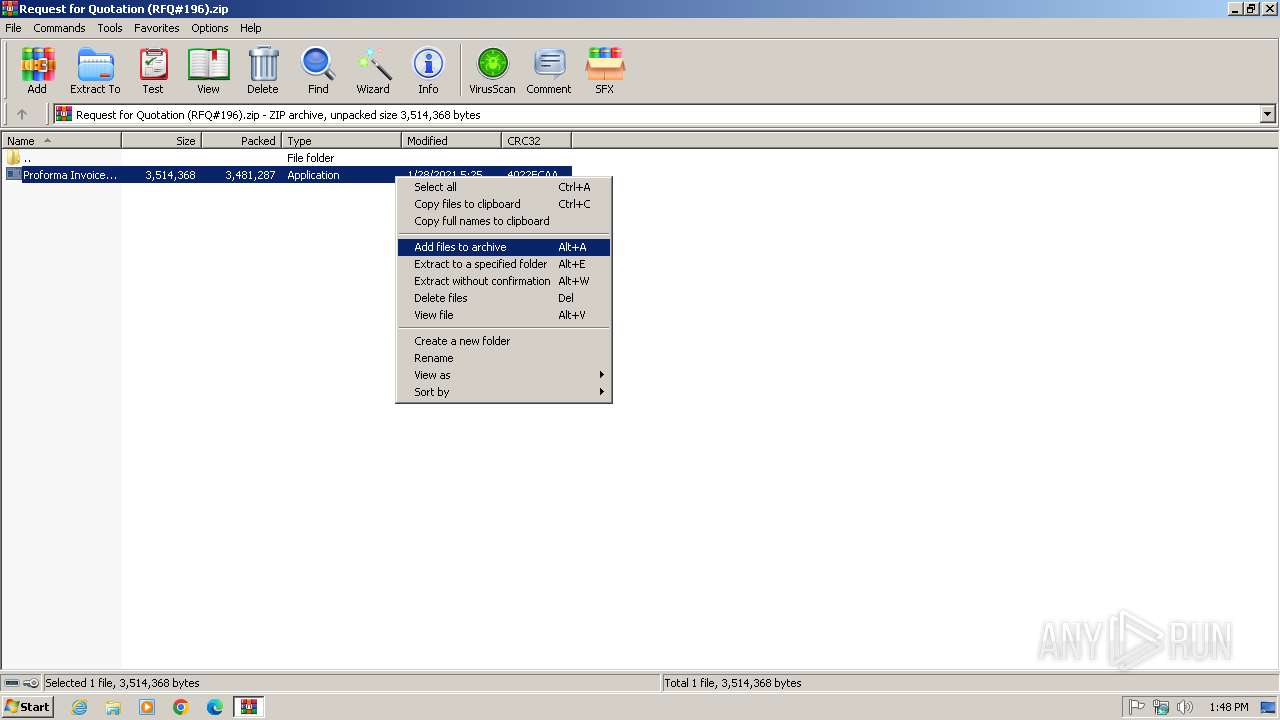Choose View file in context menu
The width and height of the screenshot is (1280, 720).
click(504, 315)
